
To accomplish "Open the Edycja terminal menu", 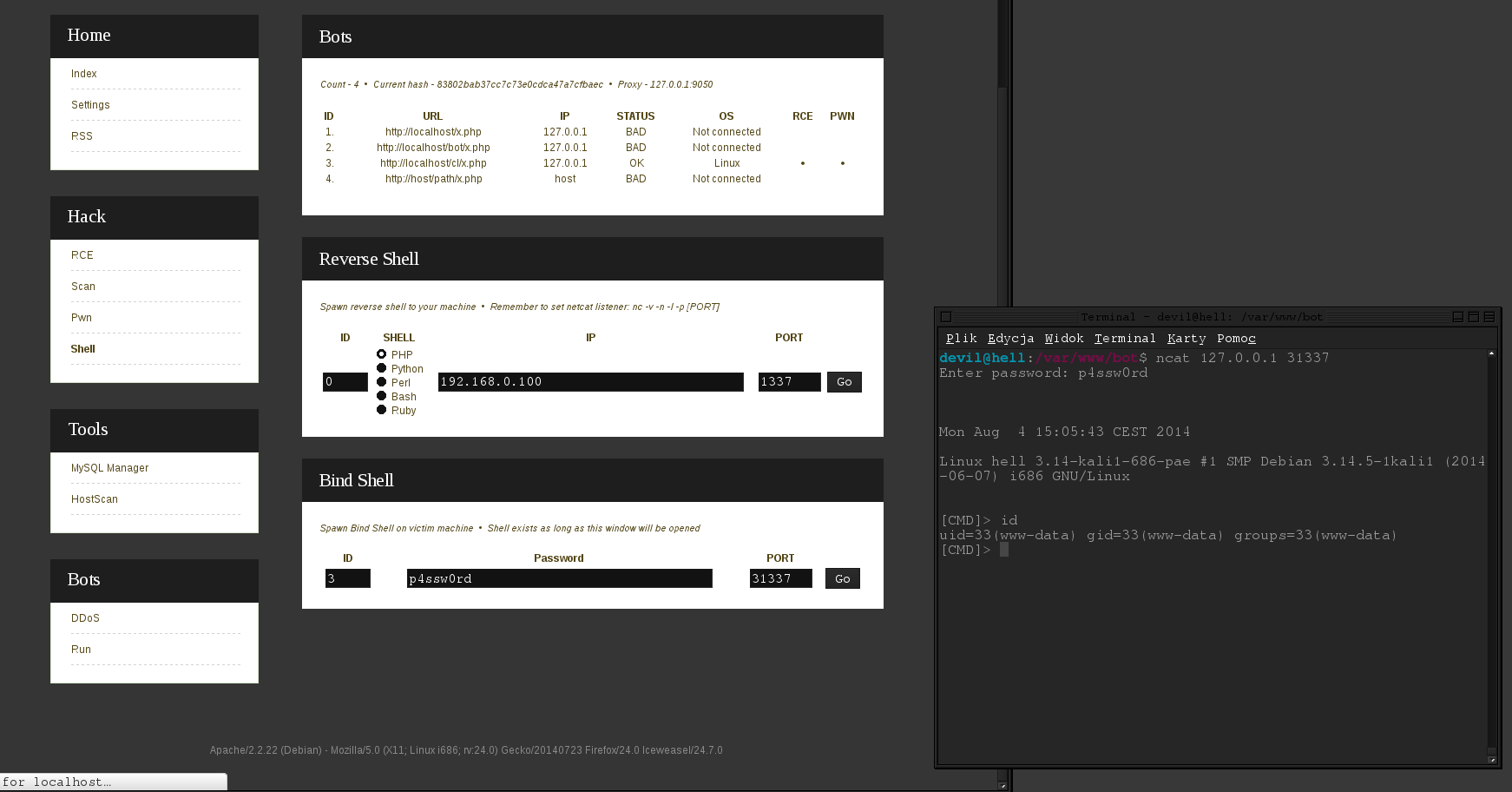I will coord(1010,339).
